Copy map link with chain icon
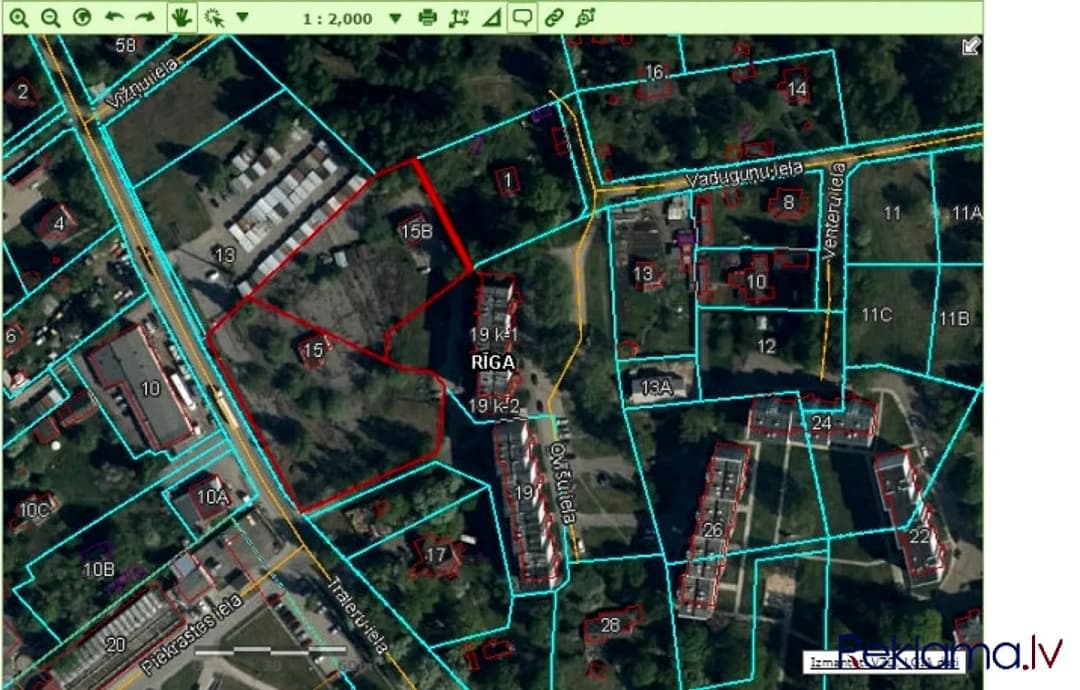Image resolution: width=1080 pixels, height=690 pixels. [554, 17]
